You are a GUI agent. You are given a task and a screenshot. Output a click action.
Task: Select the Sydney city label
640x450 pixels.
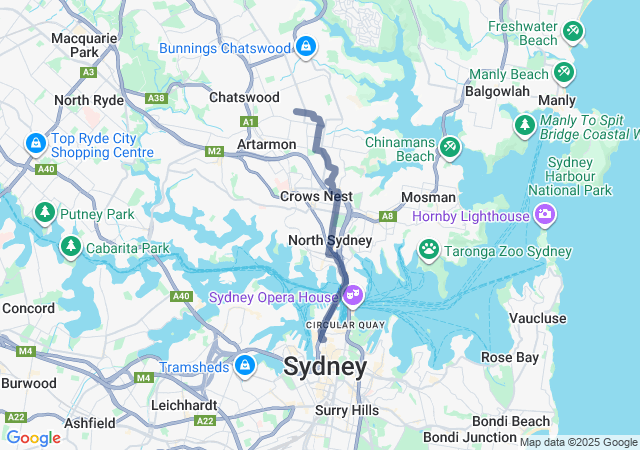325,367
